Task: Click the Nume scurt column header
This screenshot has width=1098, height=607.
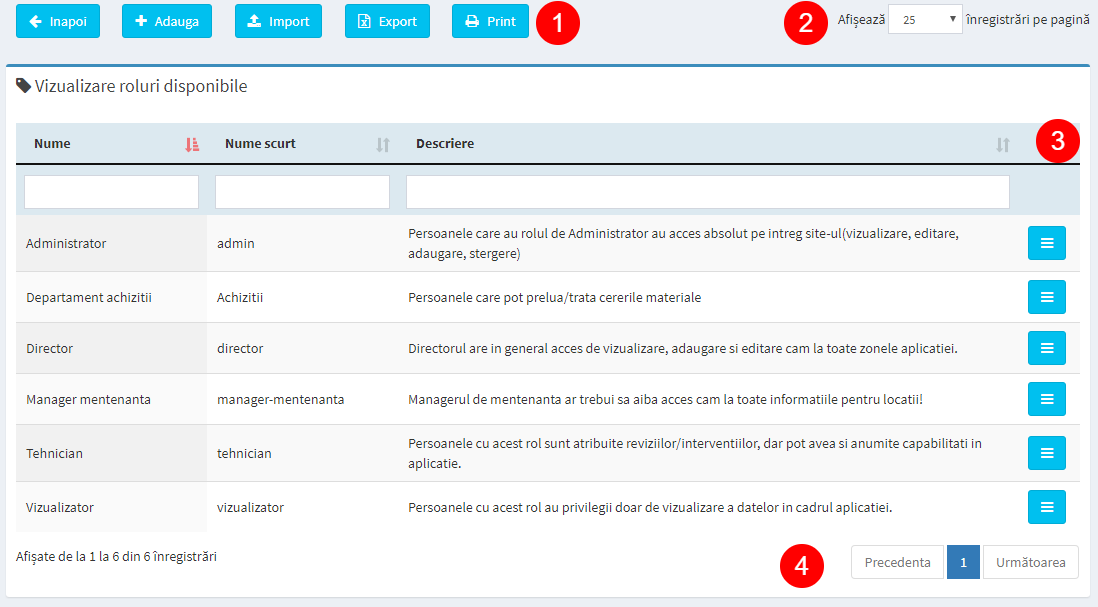Action: click(303, 144)
